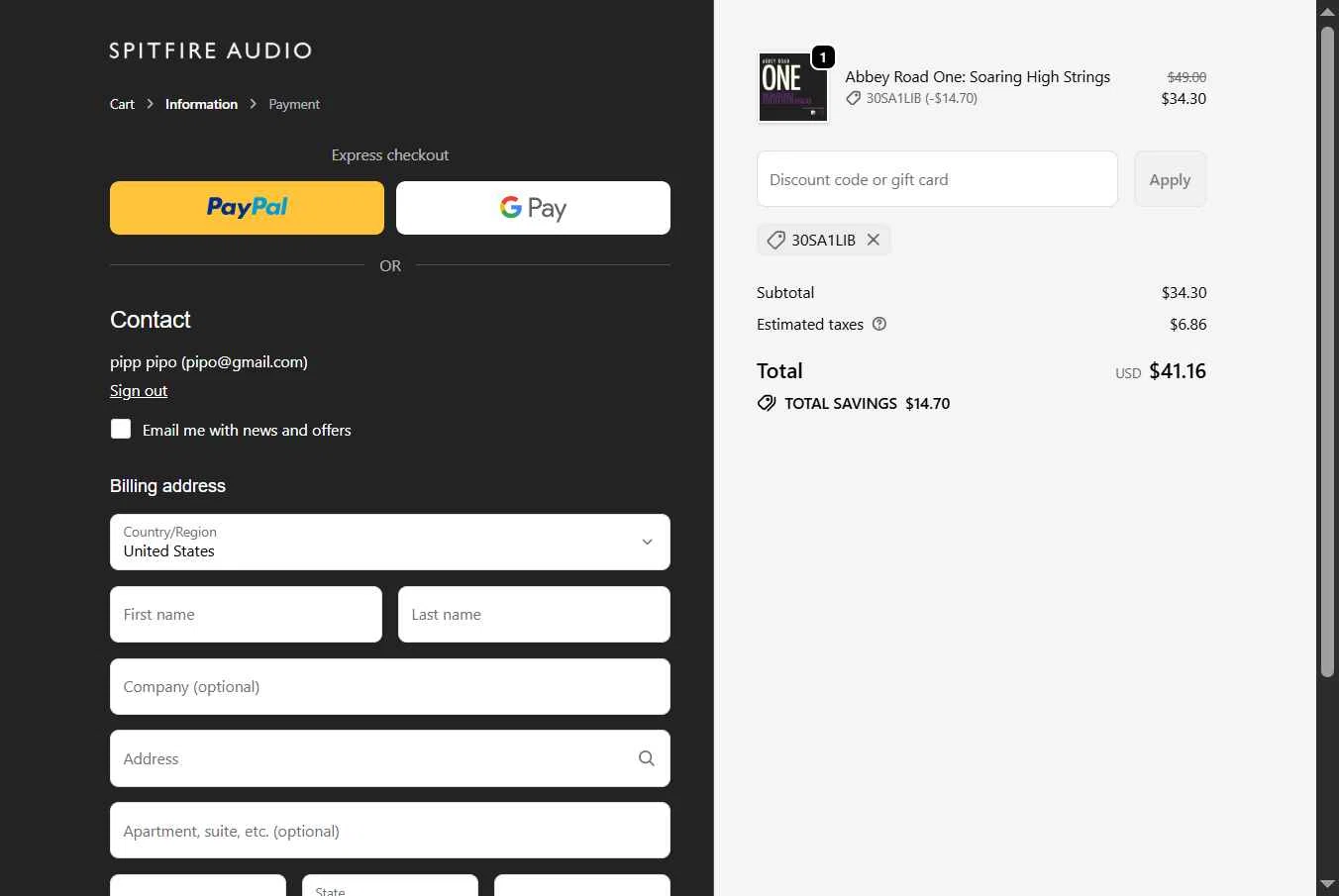Click the scrollbar up arrow

click(x=1327, y=11)
